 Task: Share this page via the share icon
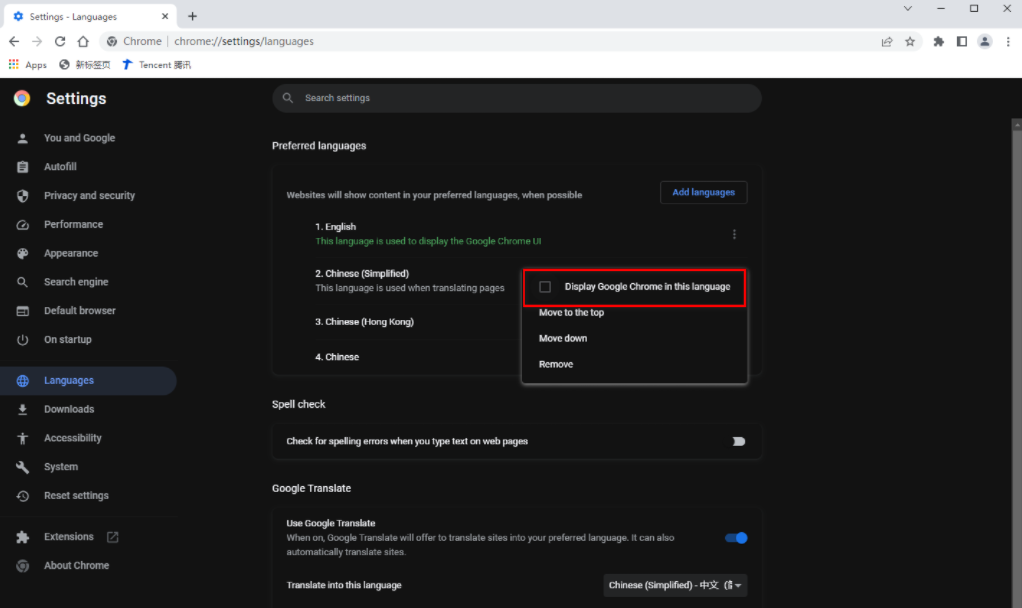(886, 41)
